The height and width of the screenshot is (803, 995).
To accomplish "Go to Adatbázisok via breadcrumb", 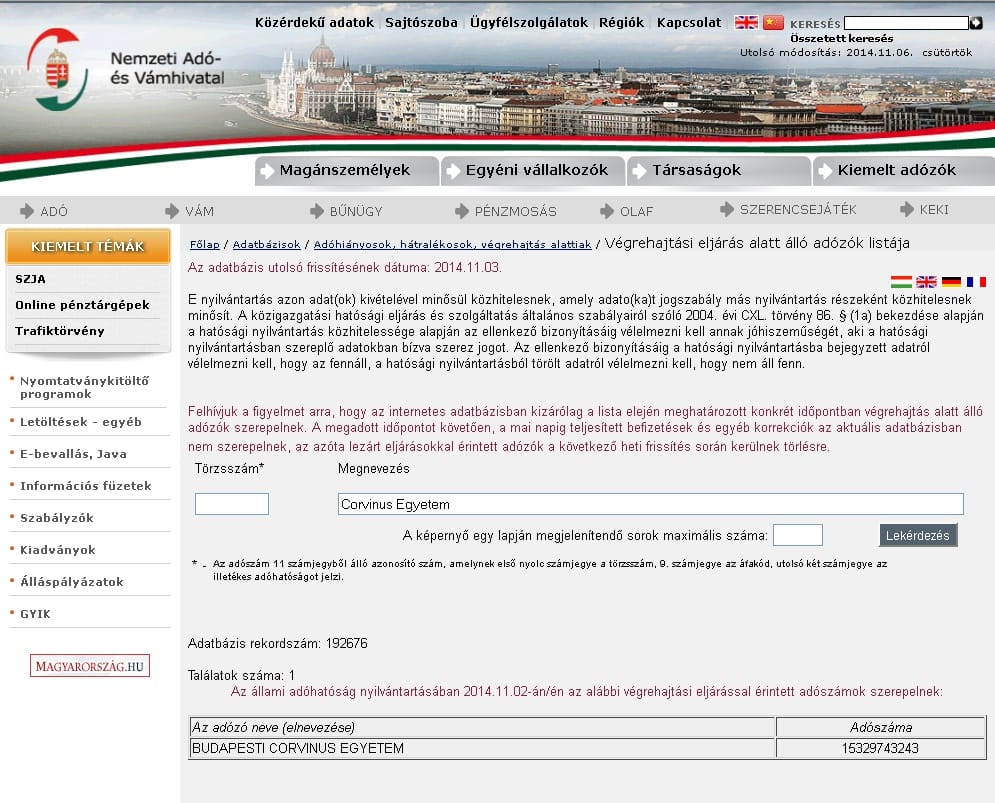I will pos(267,244).
